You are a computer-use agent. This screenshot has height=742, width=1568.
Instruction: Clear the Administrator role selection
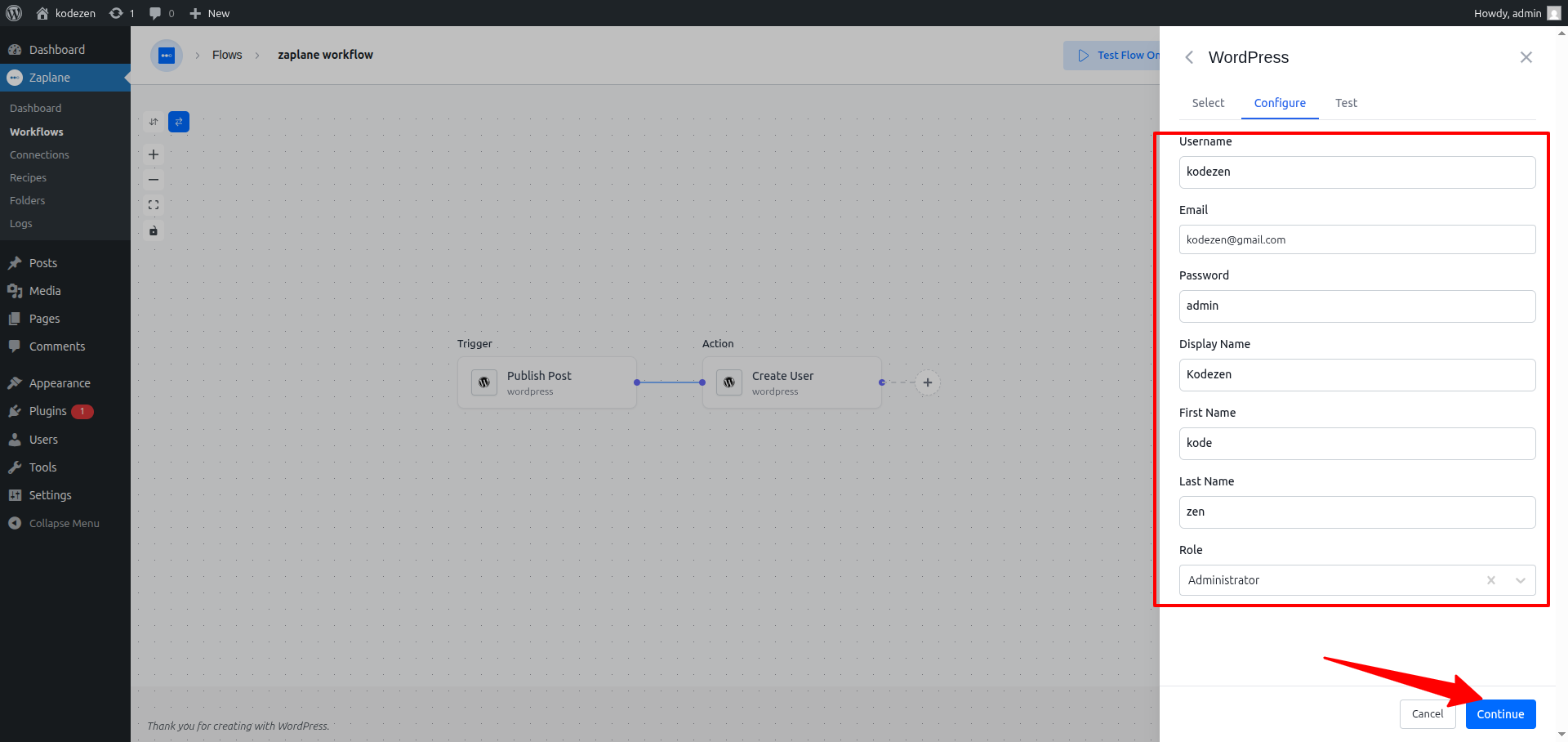click(1491, 580)
